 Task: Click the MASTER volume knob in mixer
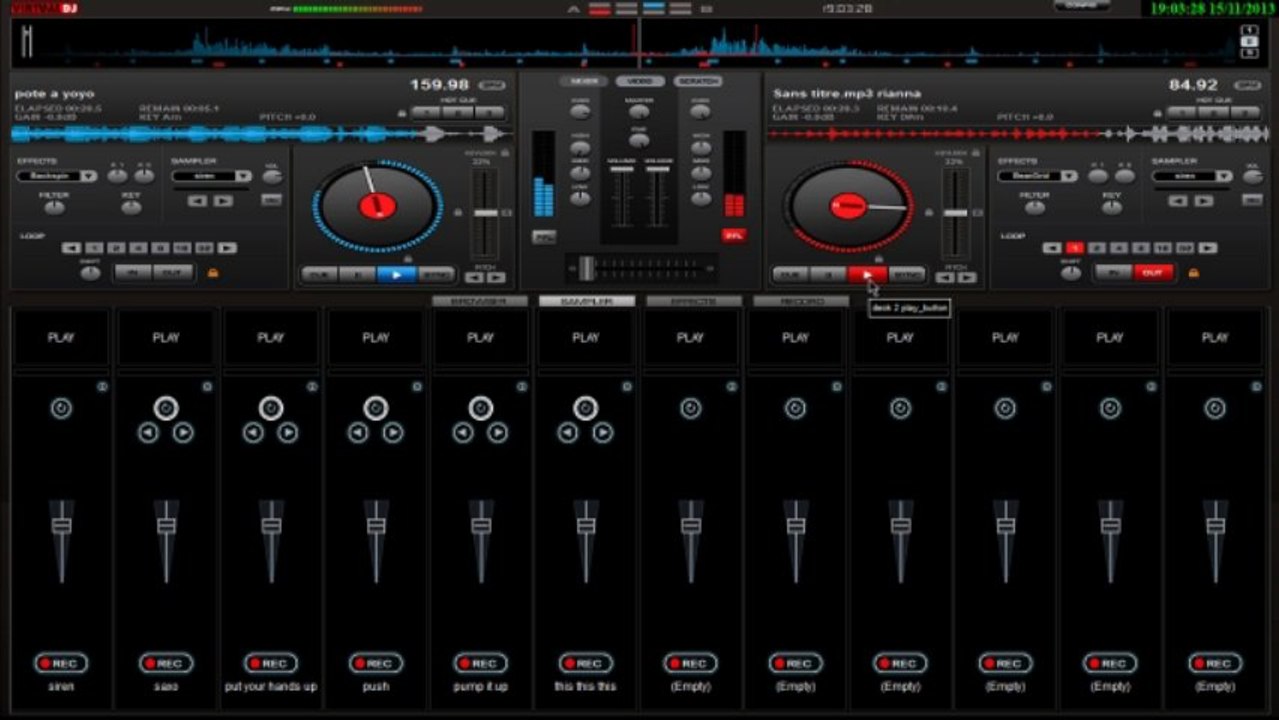638,111
